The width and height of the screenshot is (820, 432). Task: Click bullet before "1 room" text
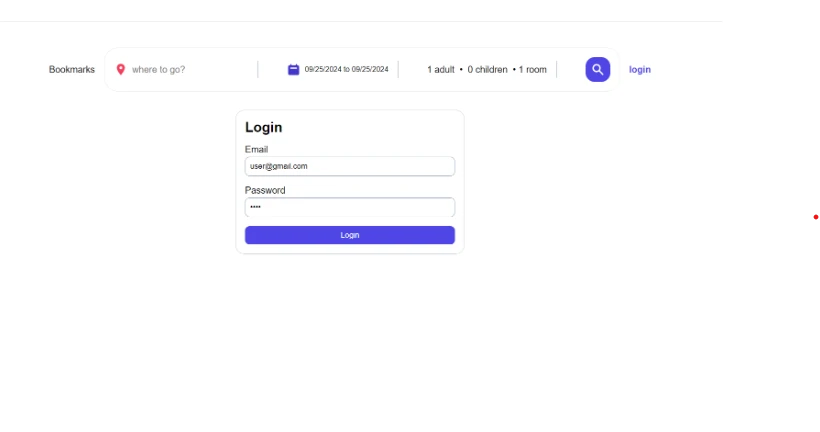point(514,70)
